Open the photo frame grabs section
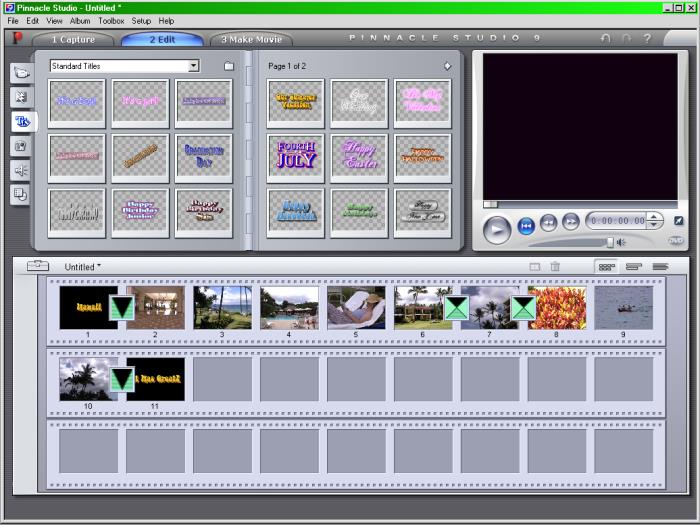700x525 pixels. (21, 146)
